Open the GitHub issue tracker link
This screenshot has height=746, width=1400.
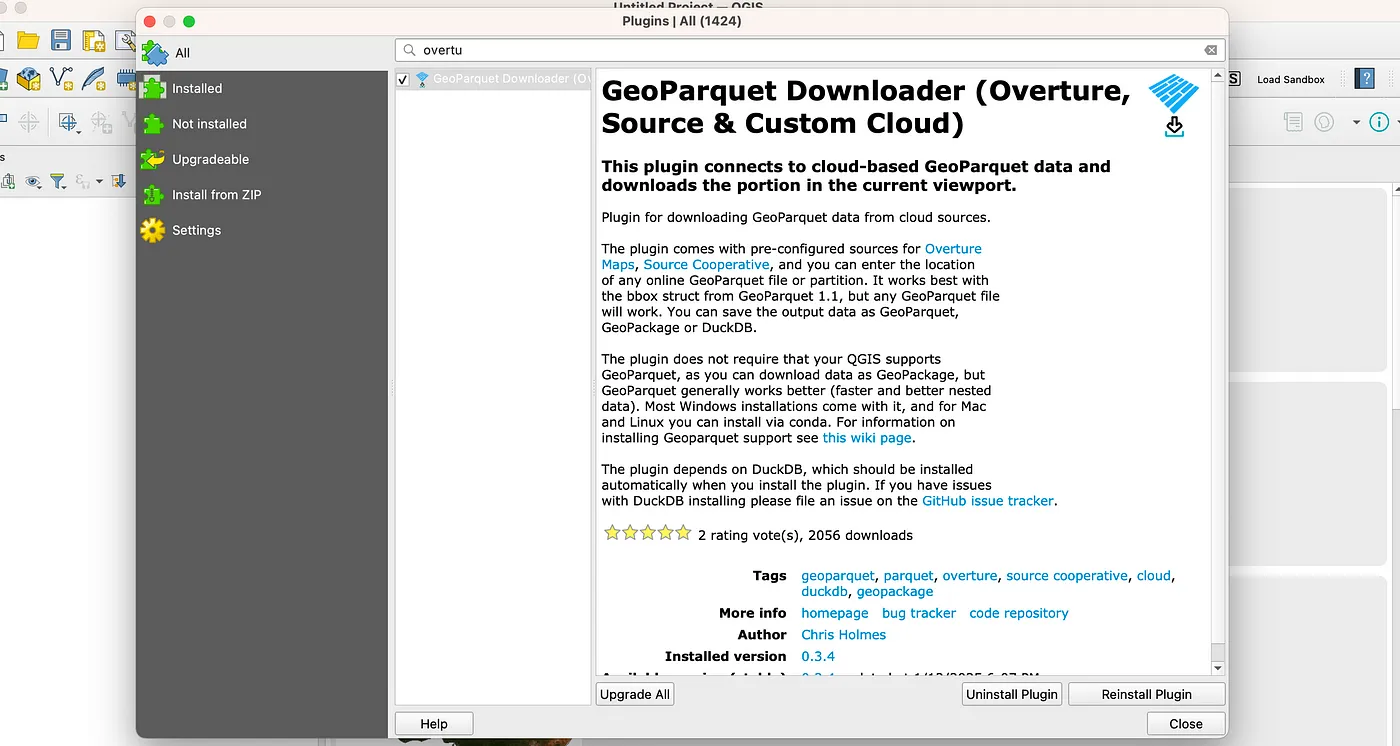pos(988,500)
